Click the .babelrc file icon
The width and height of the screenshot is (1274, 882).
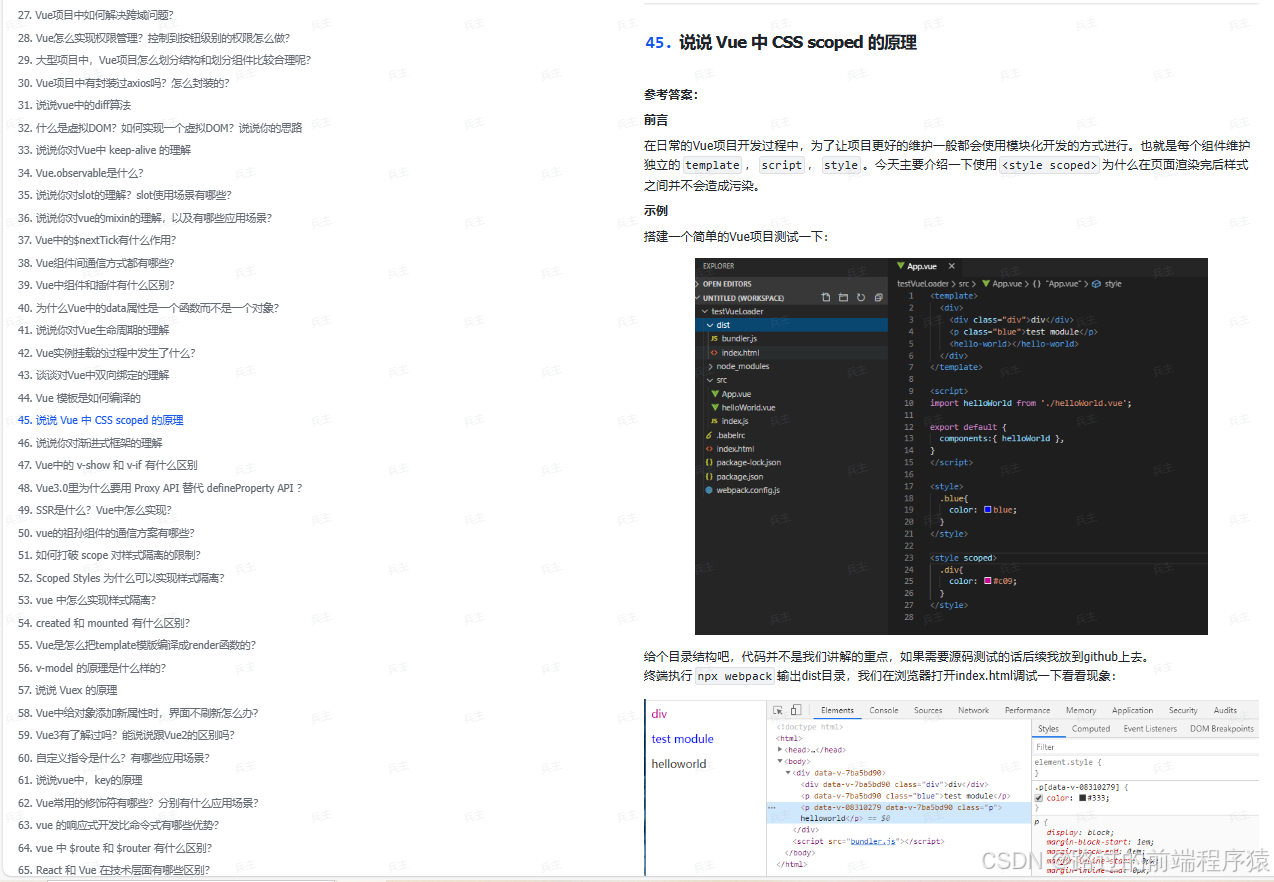[x=709, y=435]
